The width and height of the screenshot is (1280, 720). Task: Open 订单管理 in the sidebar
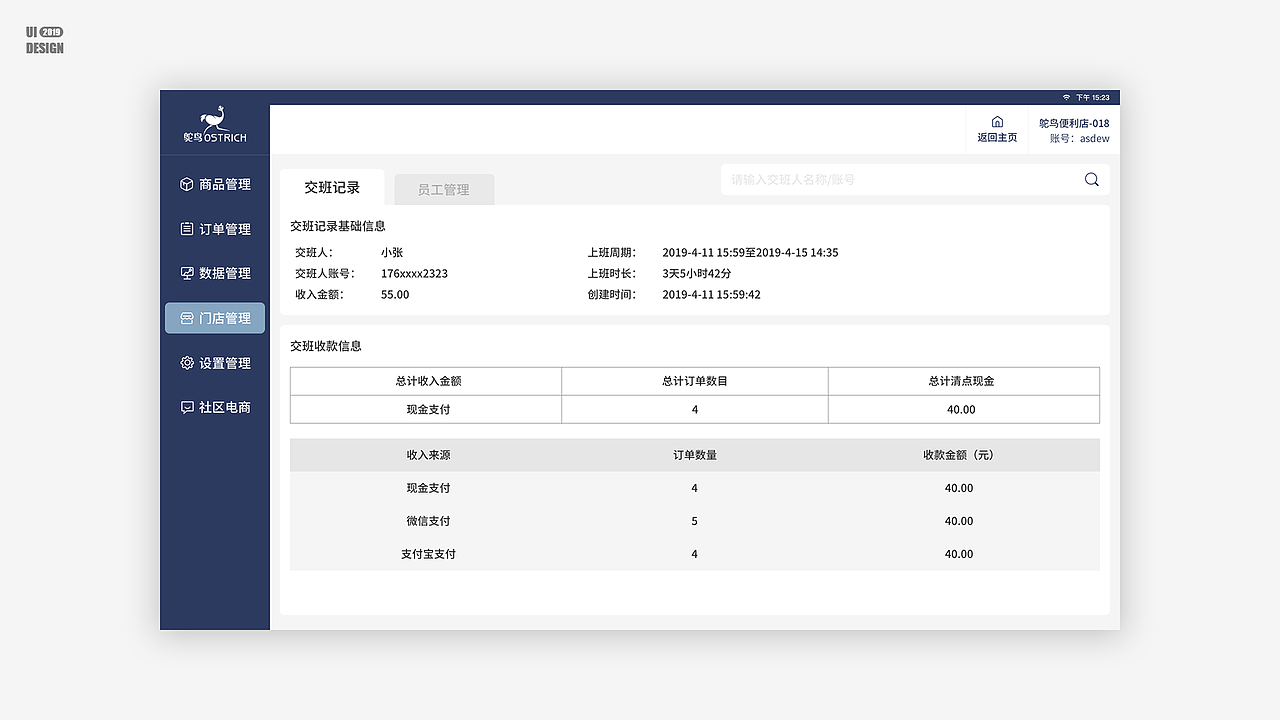(215, 229)
